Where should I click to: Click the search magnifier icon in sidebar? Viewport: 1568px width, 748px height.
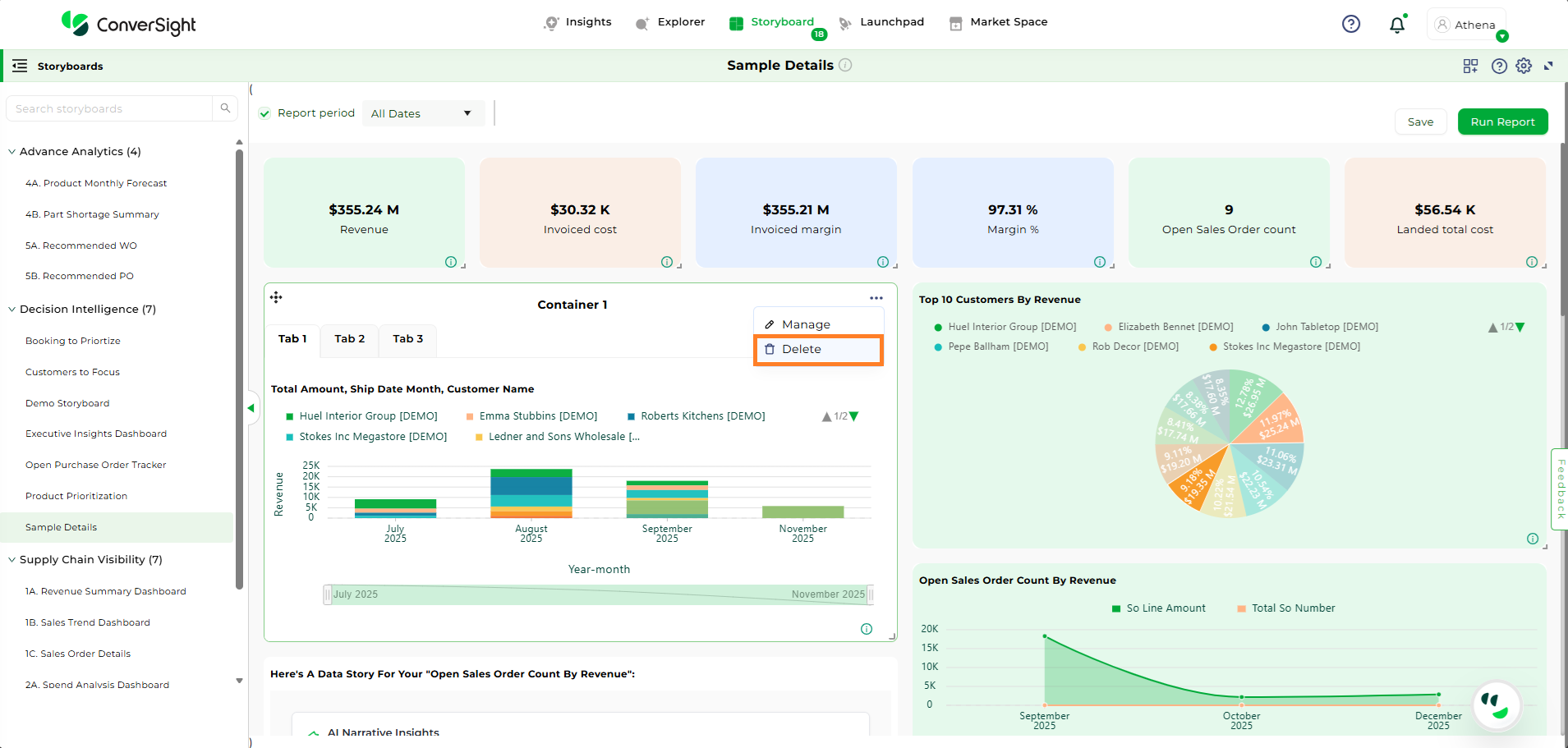click(x=225, y=108)
